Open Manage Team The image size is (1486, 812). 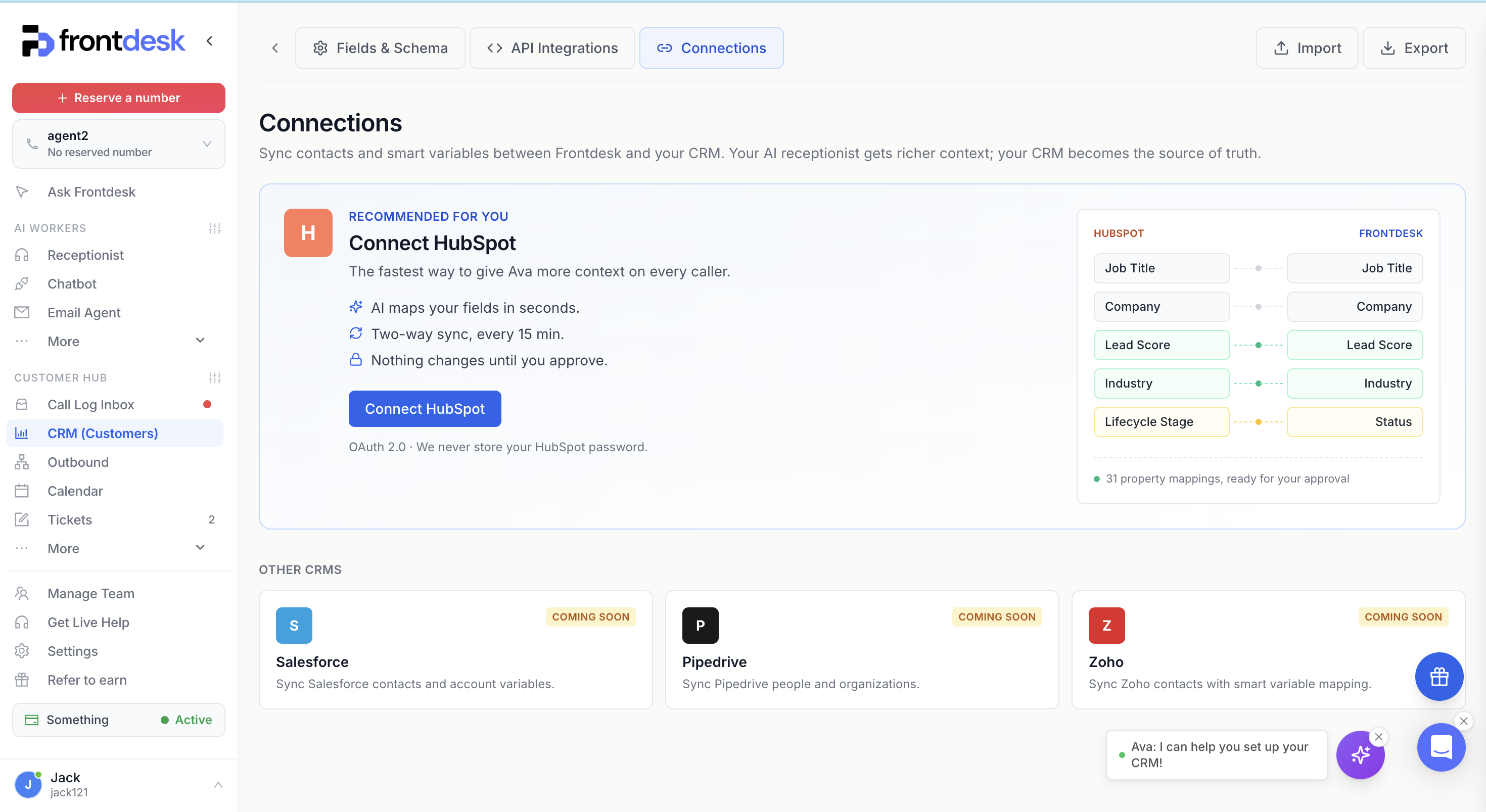pyautogui.click(x=90, y=593)
